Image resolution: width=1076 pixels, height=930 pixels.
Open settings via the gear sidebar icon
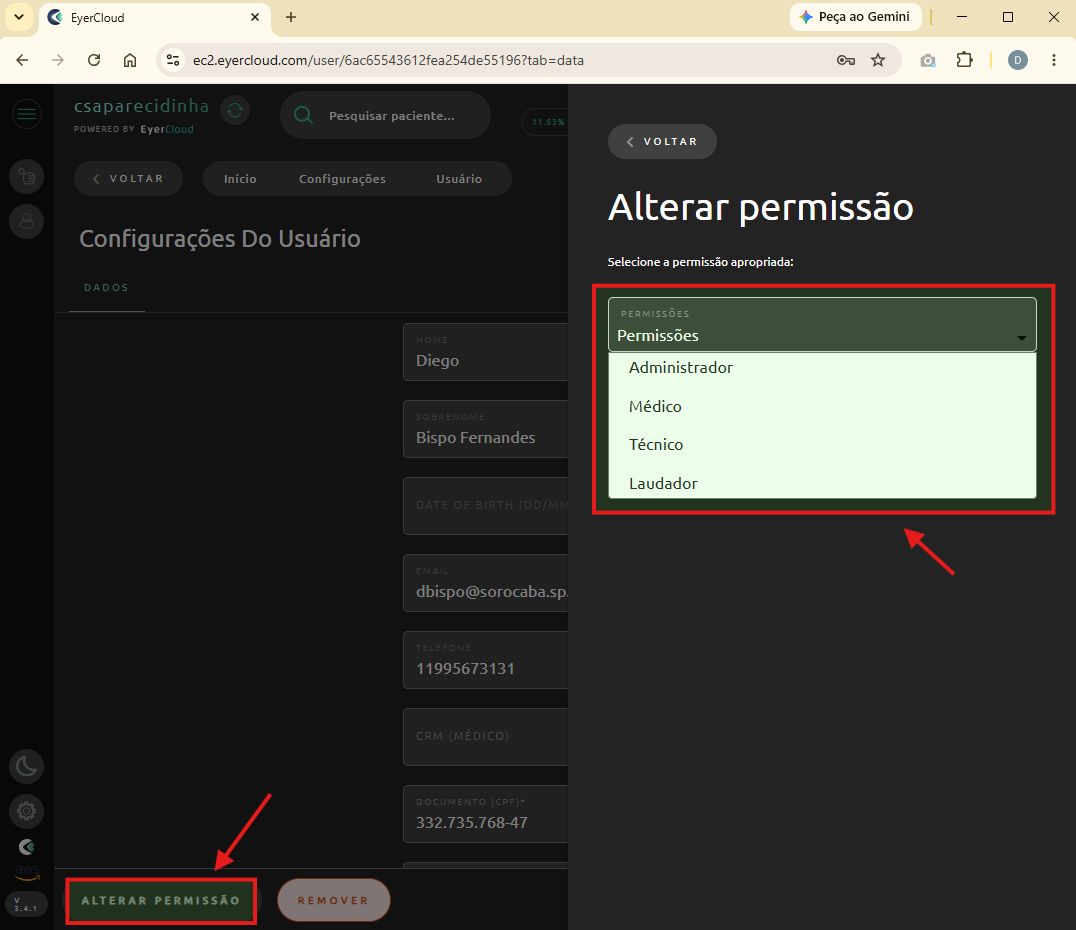[27, 811]
